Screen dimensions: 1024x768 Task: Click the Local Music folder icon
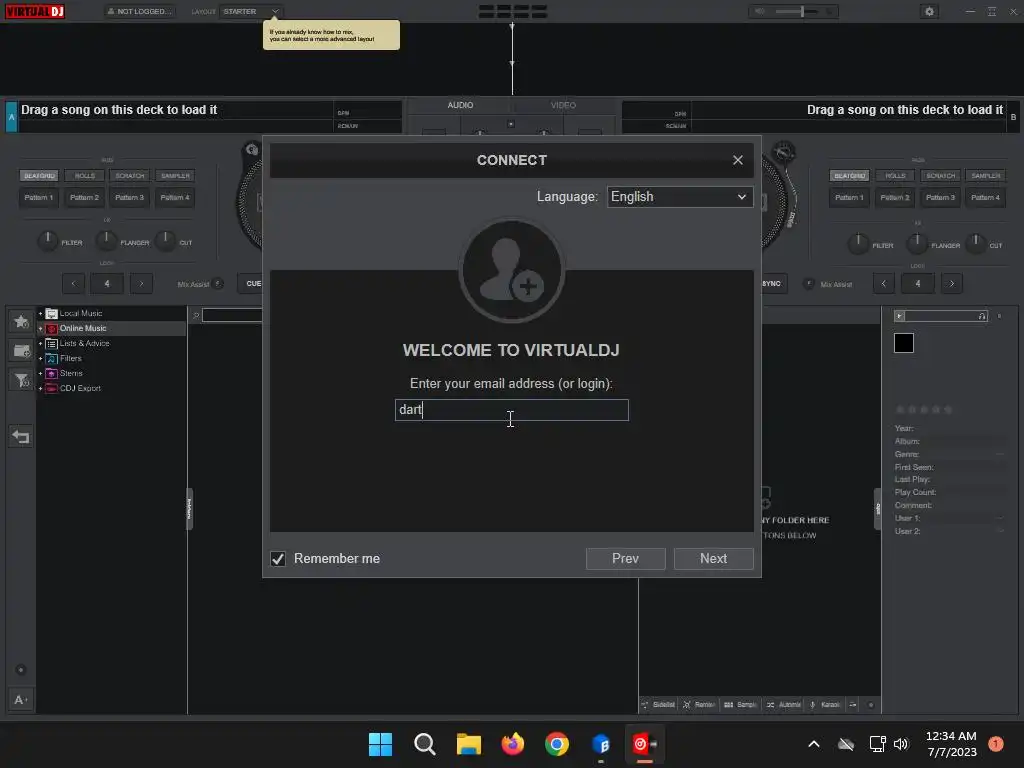[x=52, y=313]
